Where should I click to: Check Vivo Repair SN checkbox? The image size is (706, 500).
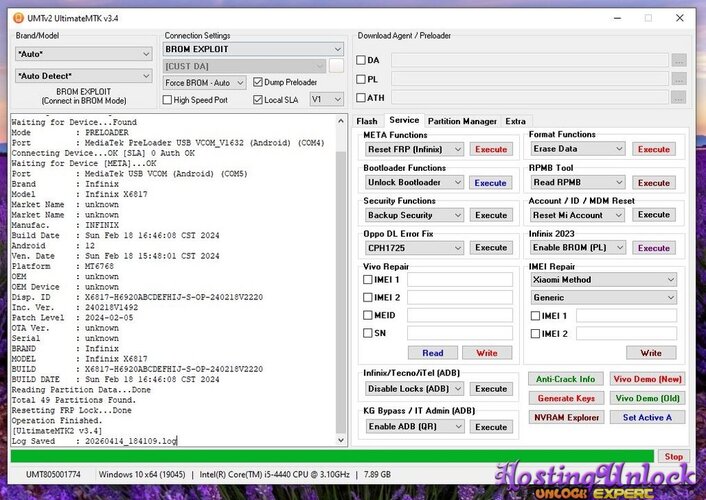coord(367,333)
